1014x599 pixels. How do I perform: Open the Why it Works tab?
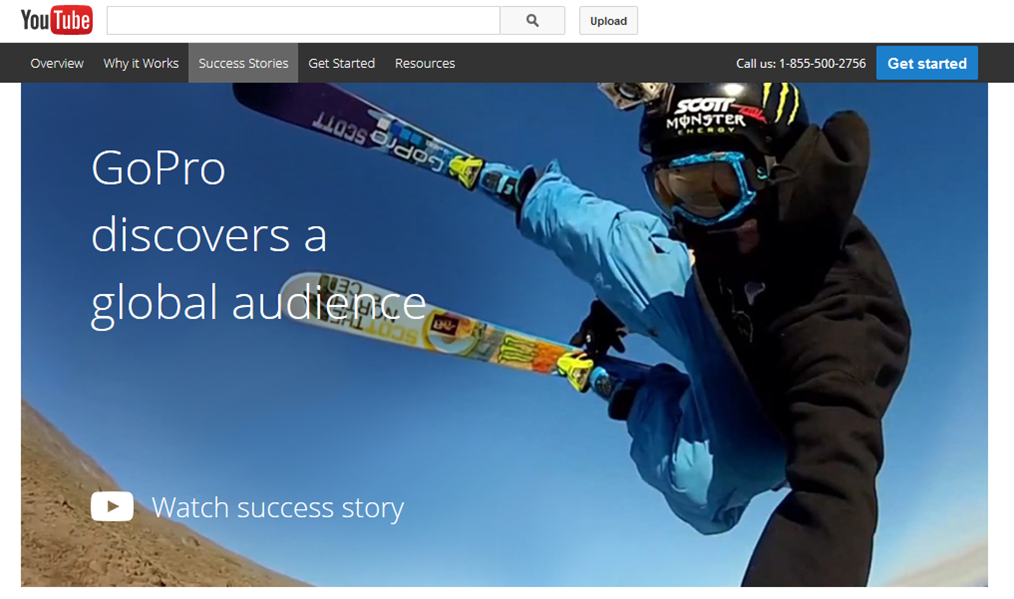click(x=141, y=63)
